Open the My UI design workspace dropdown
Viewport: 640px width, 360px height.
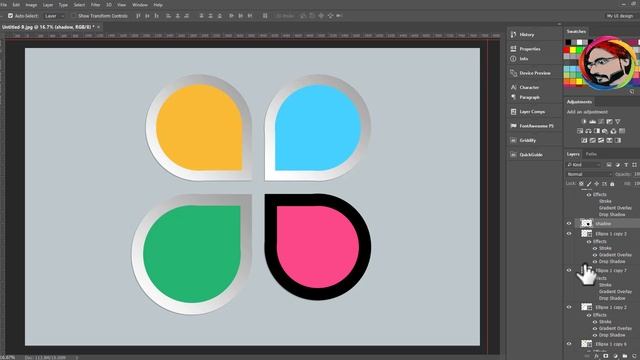[620, 16]
